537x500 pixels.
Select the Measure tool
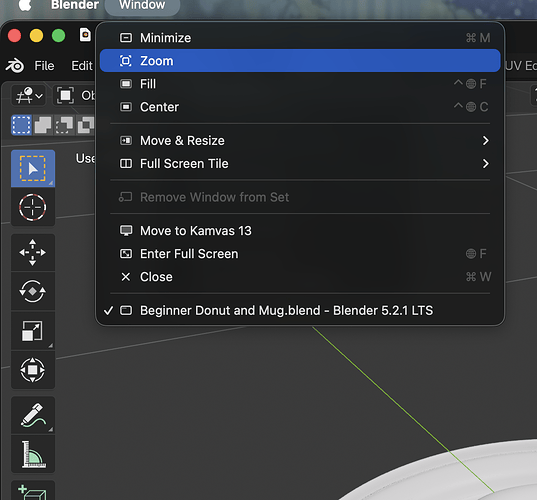pyautogui.click(x=33, y=454)
